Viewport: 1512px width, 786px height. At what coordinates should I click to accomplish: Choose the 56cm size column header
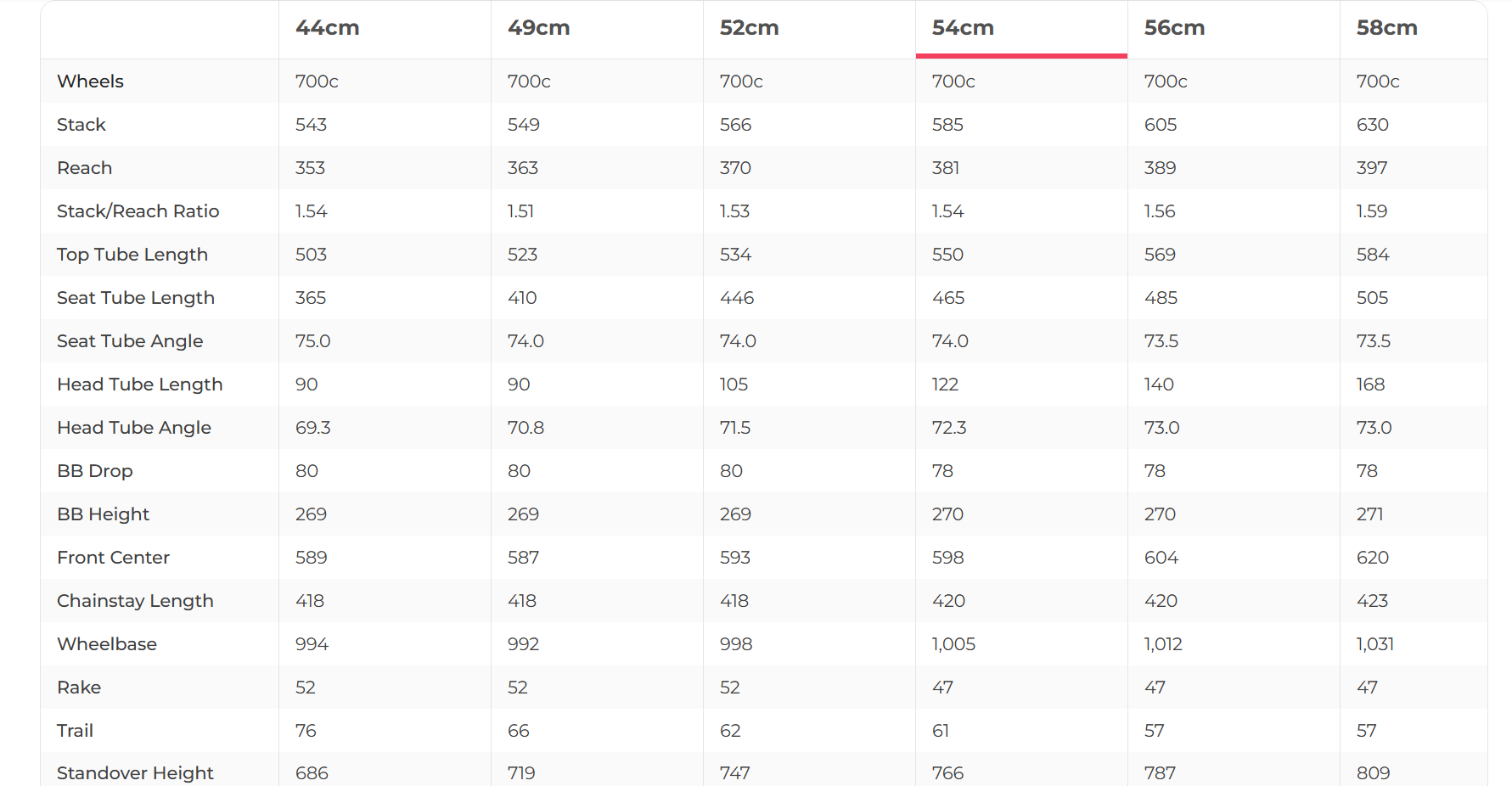pos(1175,28)
